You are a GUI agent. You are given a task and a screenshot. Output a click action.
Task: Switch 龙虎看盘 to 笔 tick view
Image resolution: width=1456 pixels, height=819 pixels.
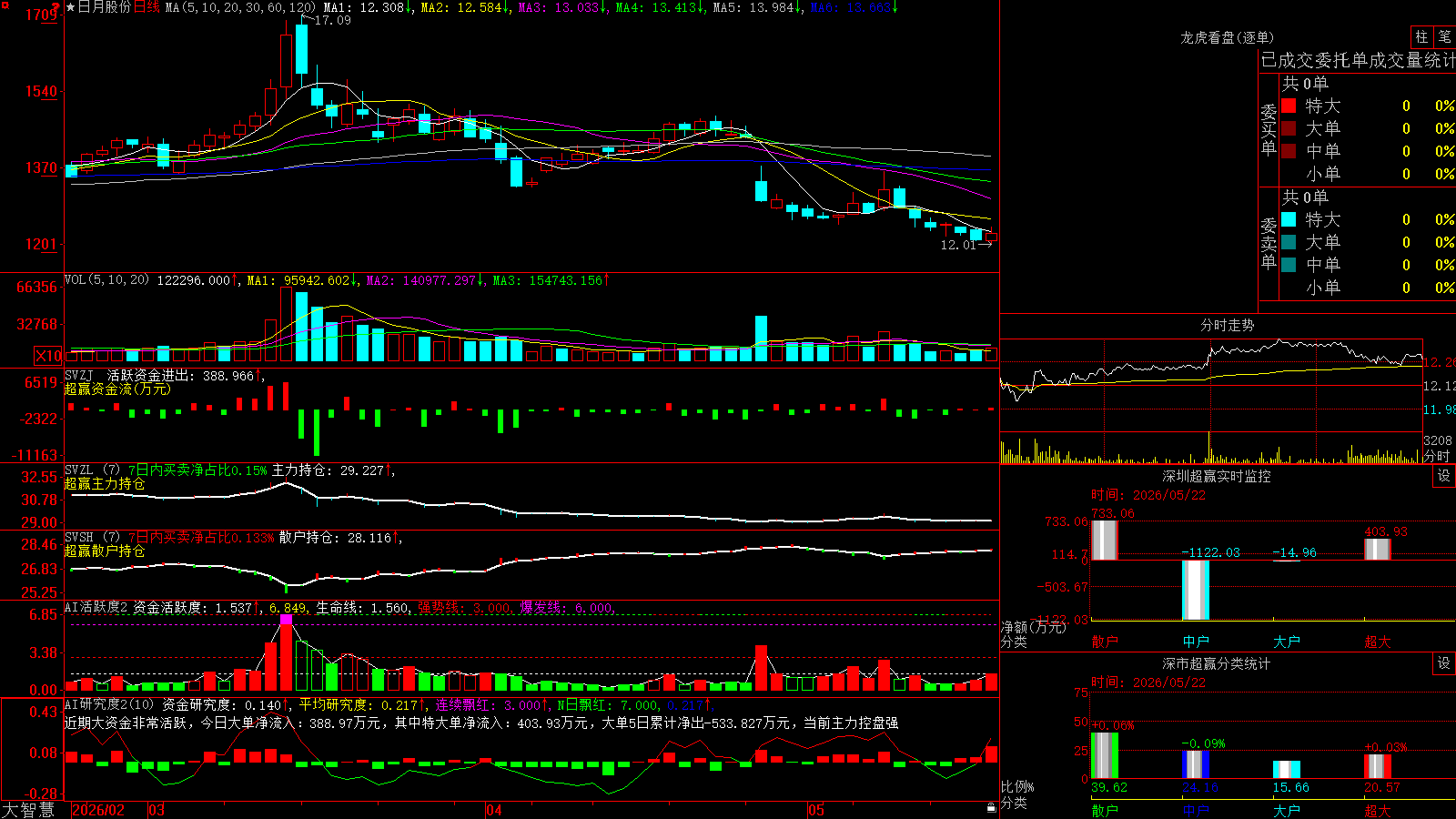[x=1444, y=36]
